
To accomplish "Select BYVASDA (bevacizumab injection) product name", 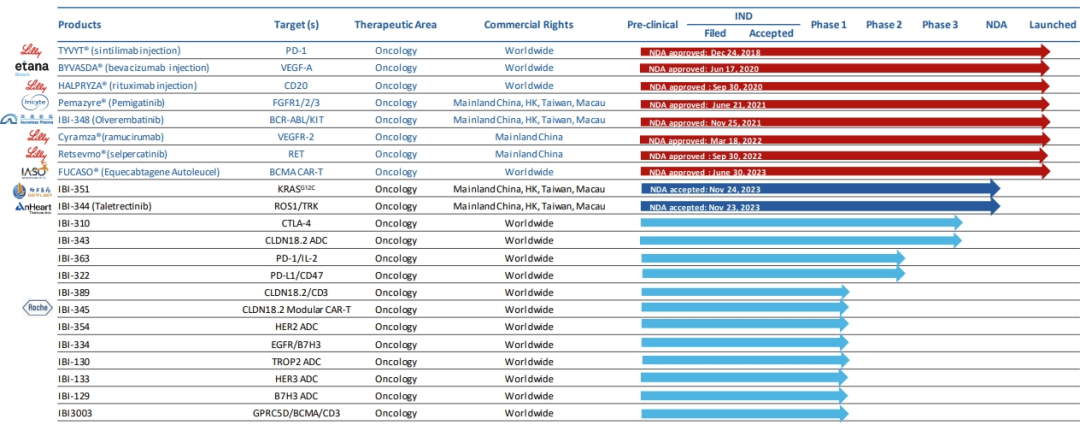I will 134,68.
